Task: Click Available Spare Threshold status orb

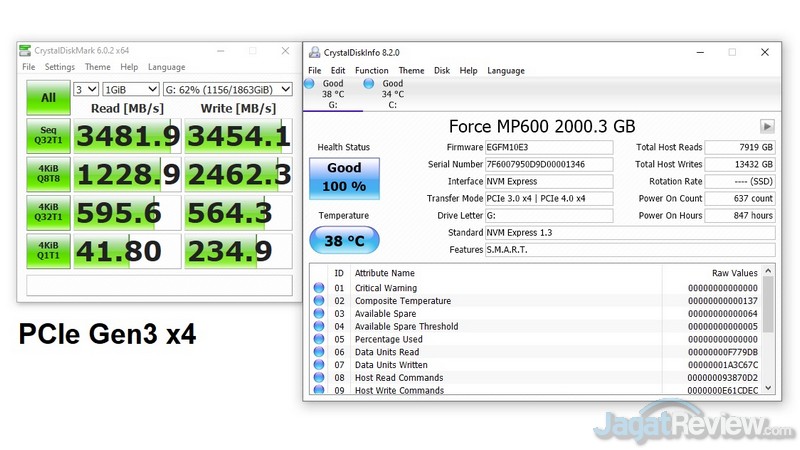Action: (x=319, y=326)
